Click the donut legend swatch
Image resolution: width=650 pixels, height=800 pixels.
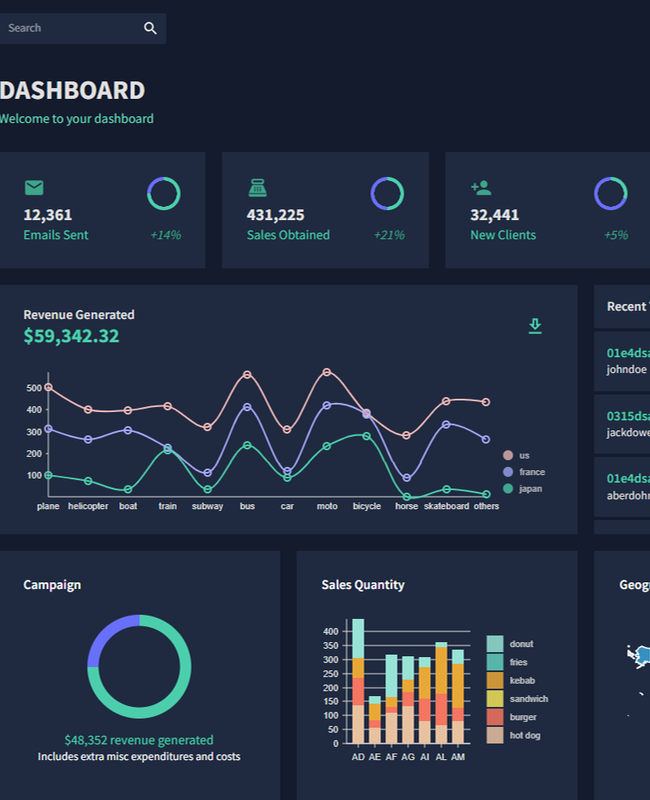(x=495, y=644)
